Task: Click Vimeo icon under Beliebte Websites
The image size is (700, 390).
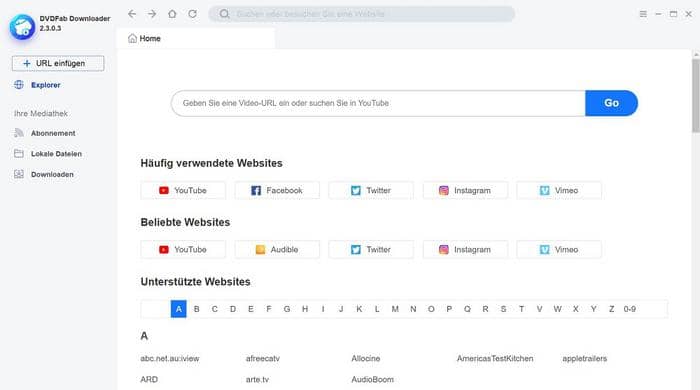Action: click(x=545, y=249)
